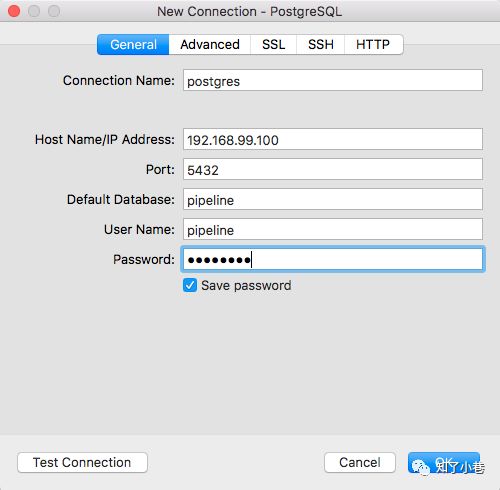
Task: Click the User Name field
Action: (333, 229)
